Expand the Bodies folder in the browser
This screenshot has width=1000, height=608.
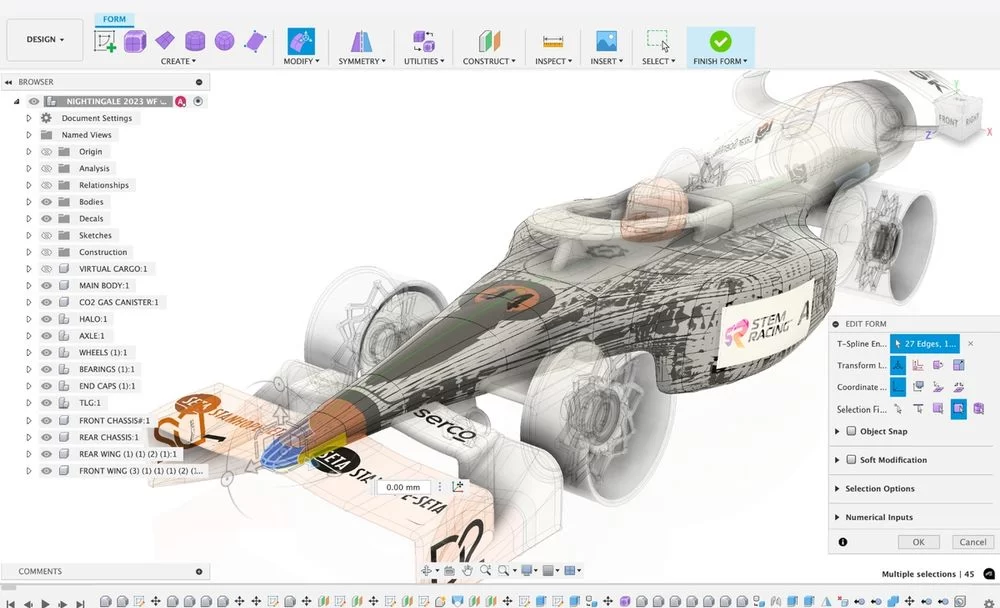click(29, 202)
